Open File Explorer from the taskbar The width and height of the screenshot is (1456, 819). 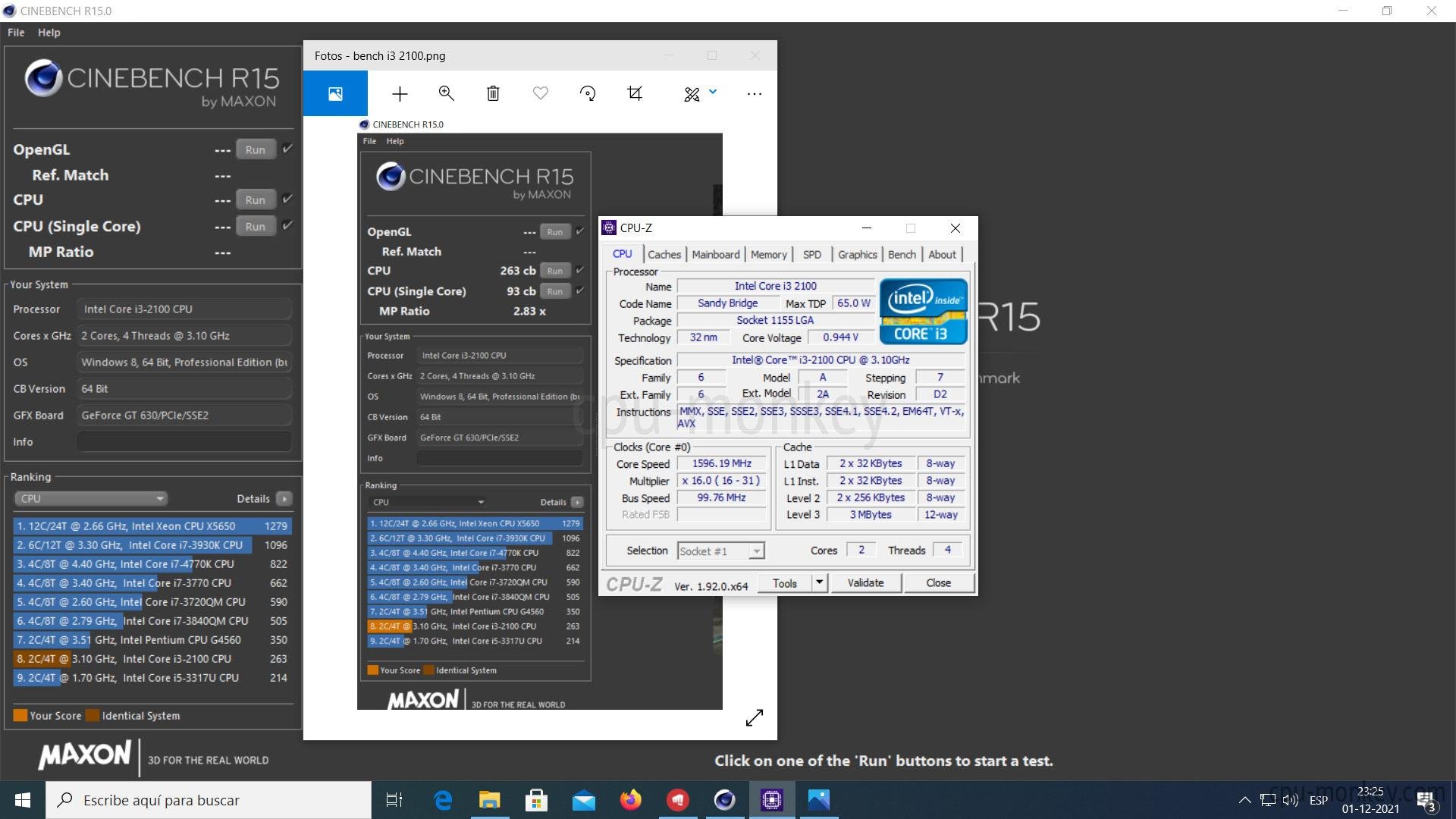[x=490, y=800]
